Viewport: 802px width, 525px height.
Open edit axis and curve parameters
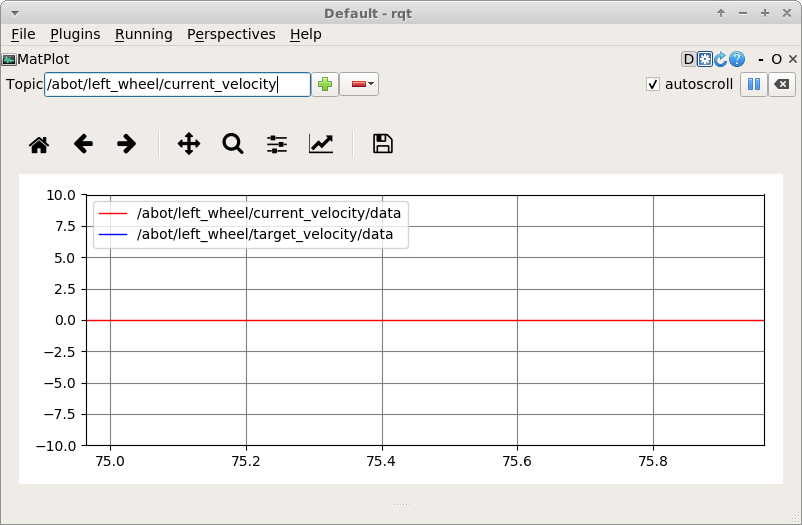pyautogui.click(x=321, y=144)
